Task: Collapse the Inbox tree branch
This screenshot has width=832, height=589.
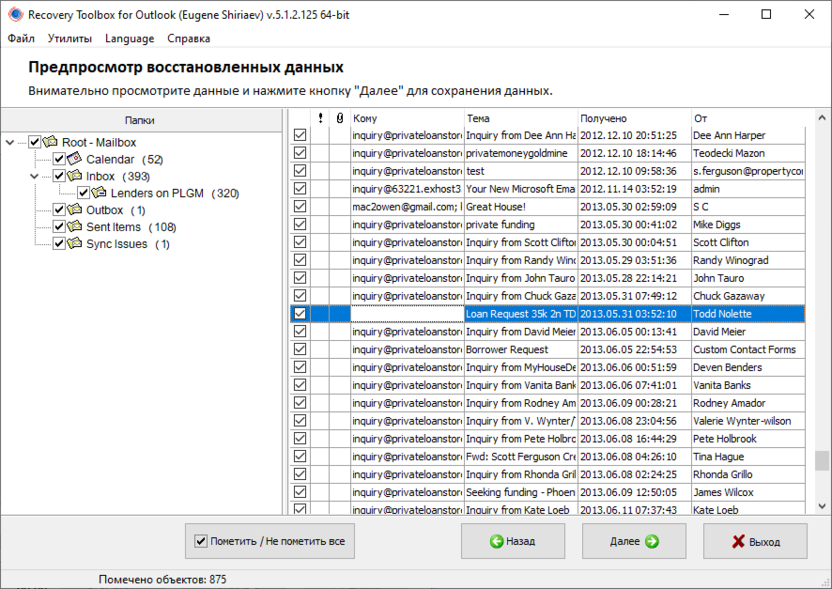Action: click(34, 176)
